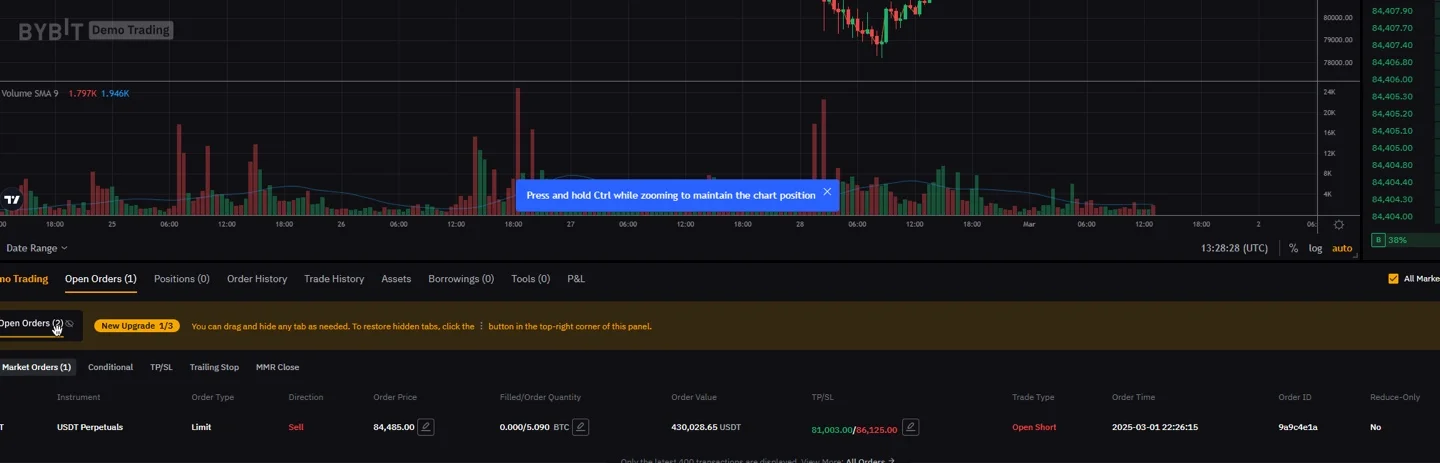Select the Conditional orders sub-tab

click(x=110, y=367)
